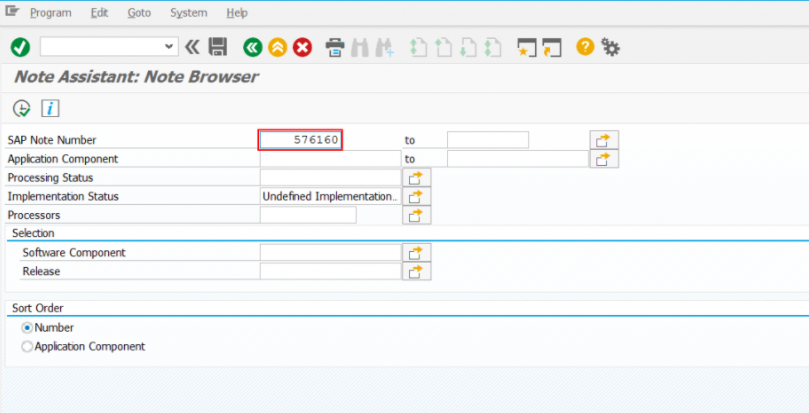Click the Save floppy disk icon
Viewport: 809px width, 413px height.
(x=218, y=47)
